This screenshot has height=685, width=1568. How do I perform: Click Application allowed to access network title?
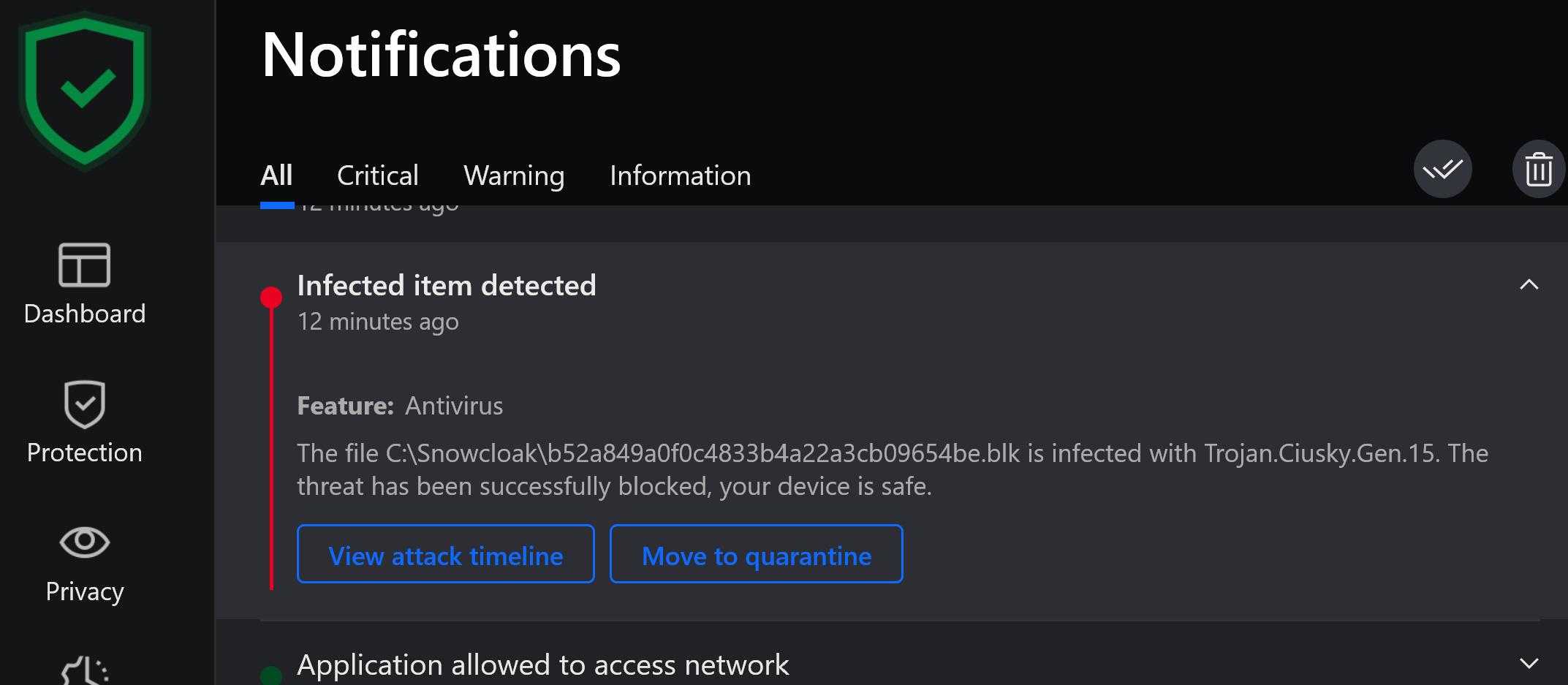click(542, 665)
